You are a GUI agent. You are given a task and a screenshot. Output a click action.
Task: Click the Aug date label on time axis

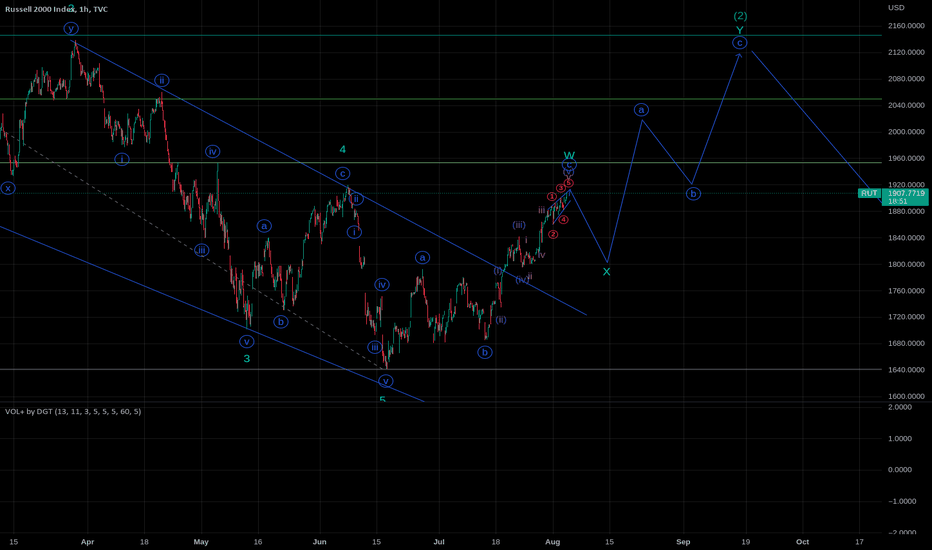point(553,542)
